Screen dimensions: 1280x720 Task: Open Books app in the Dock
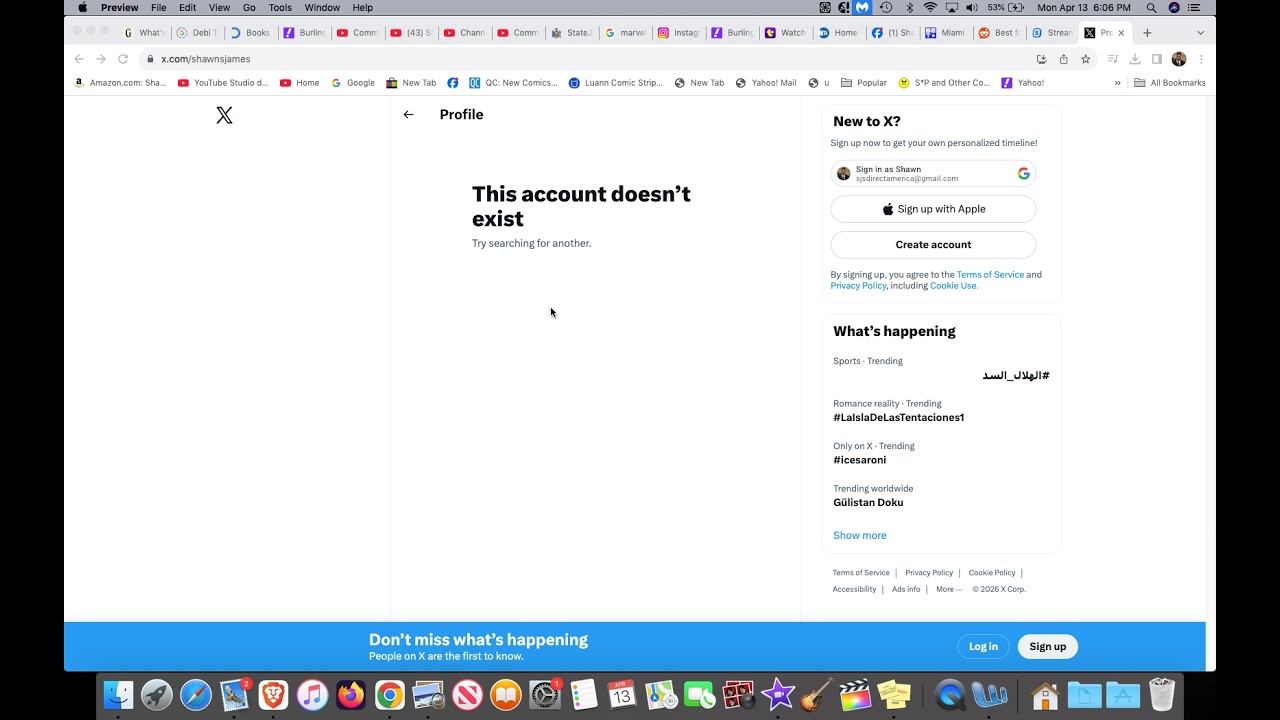(x=506, y=694)
